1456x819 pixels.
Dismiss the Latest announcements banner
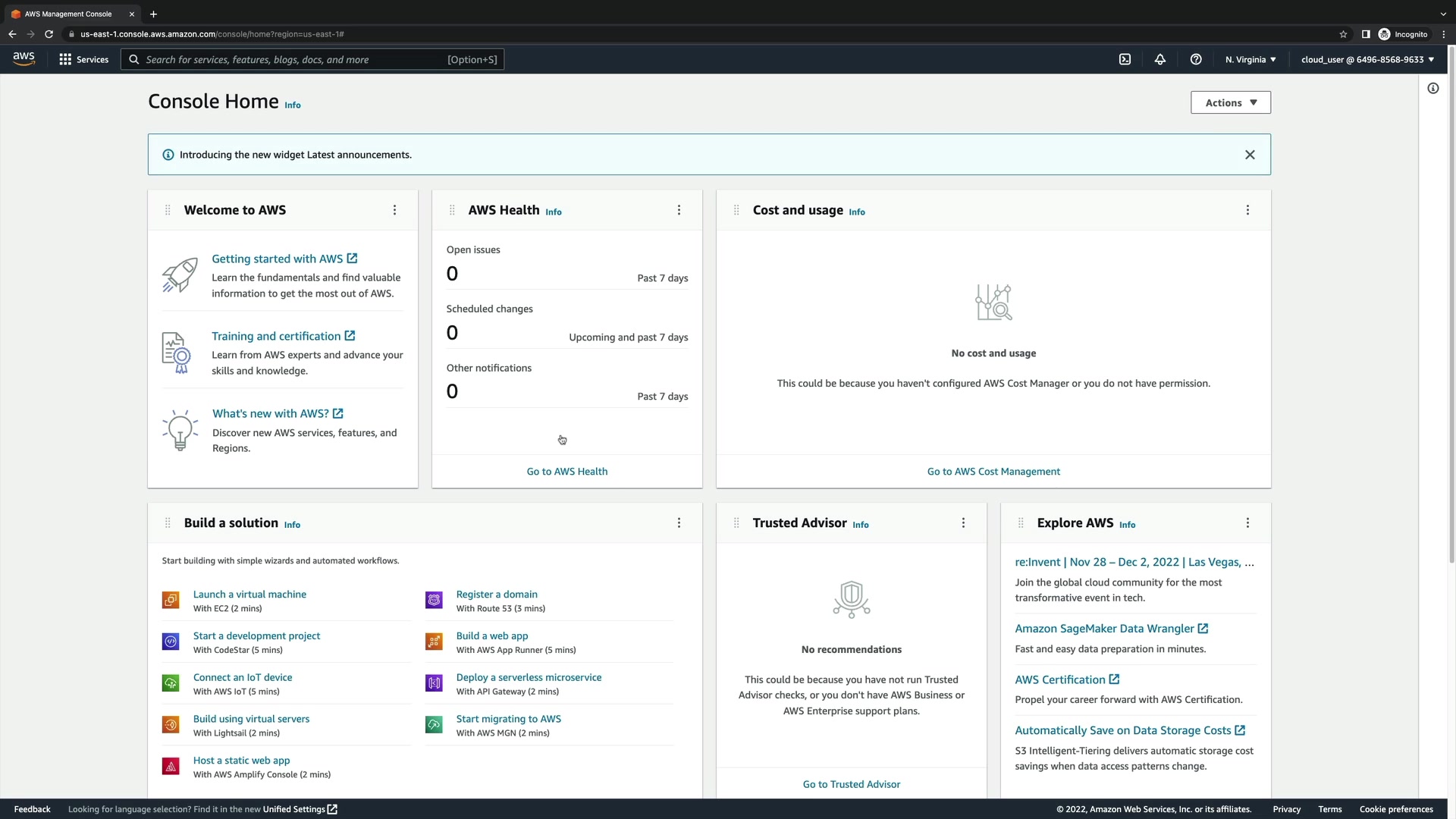pos(1250,155)
